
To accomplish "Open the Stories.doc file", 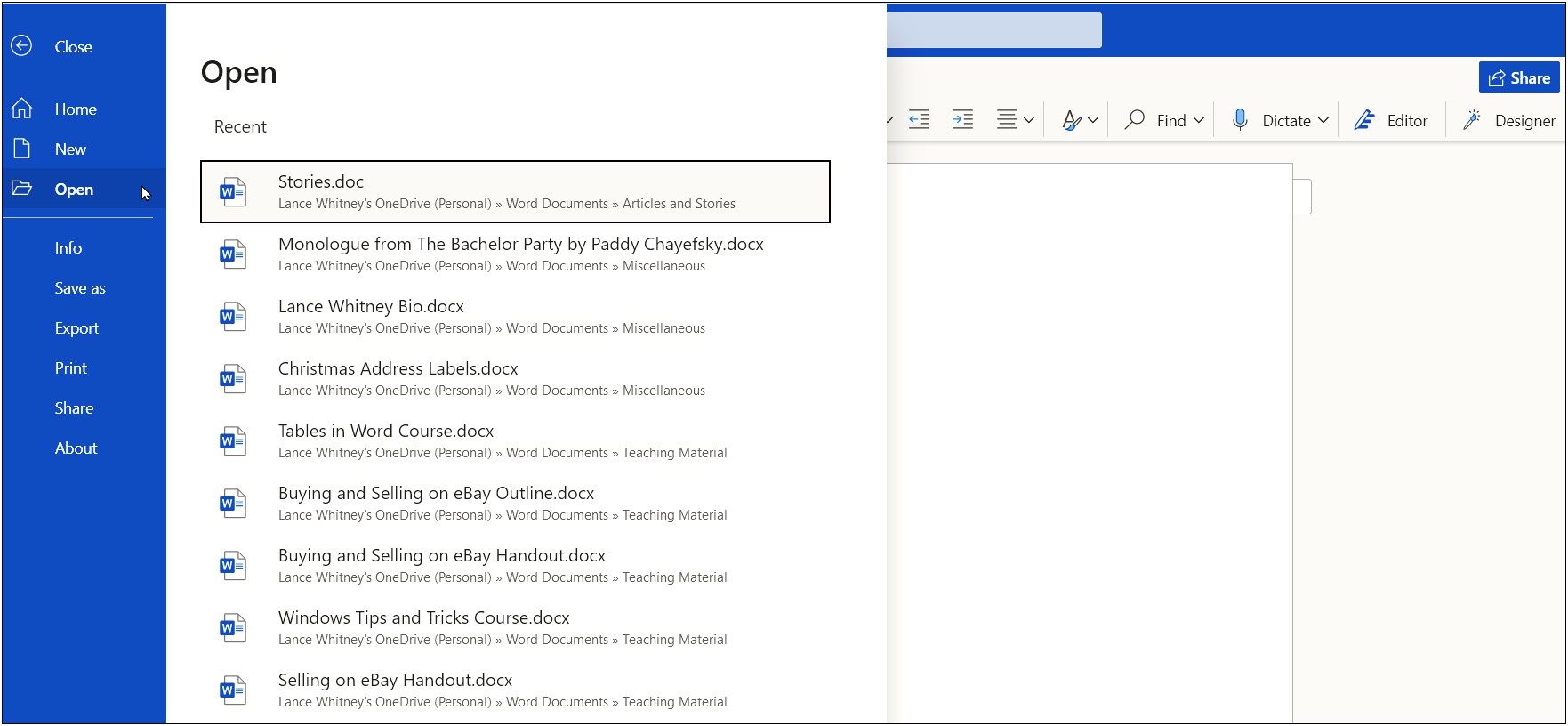I will click(x=515, y=191).
